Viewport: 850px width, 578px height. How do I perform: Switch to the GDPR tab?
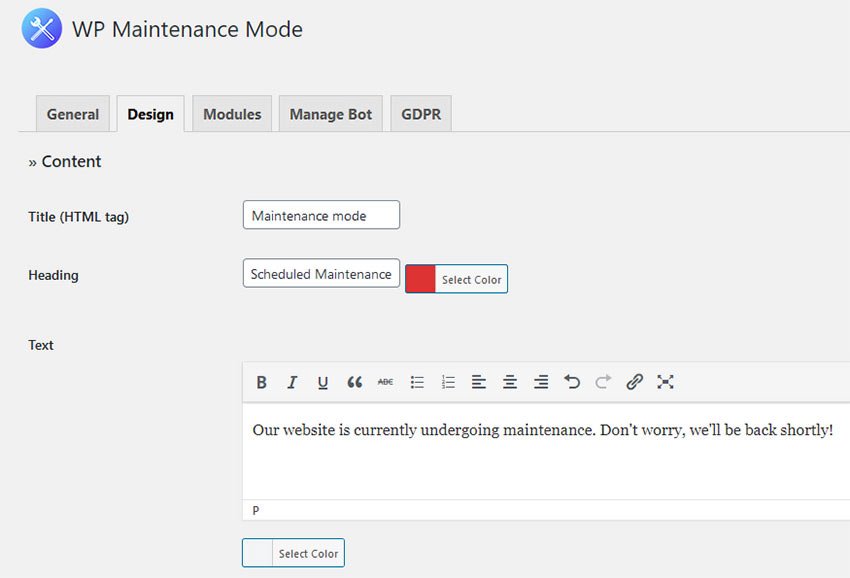pos(420,113)
